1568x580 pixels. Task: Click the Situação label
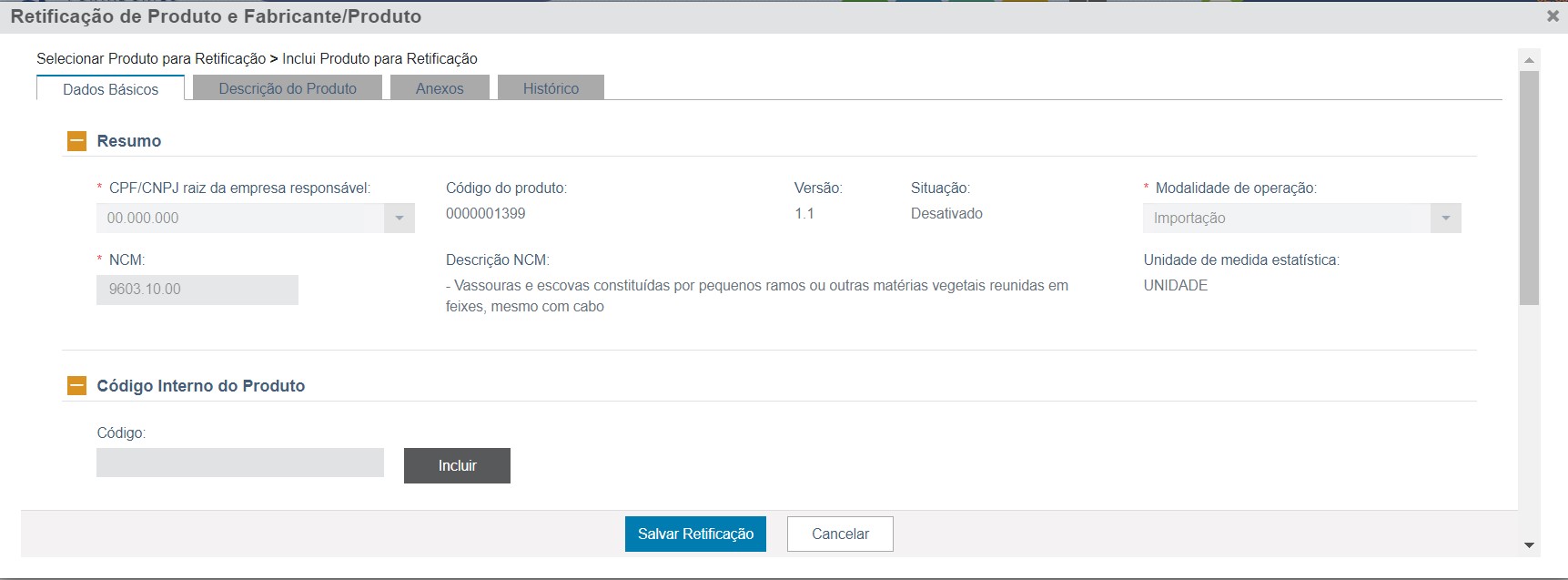point(940,188)
